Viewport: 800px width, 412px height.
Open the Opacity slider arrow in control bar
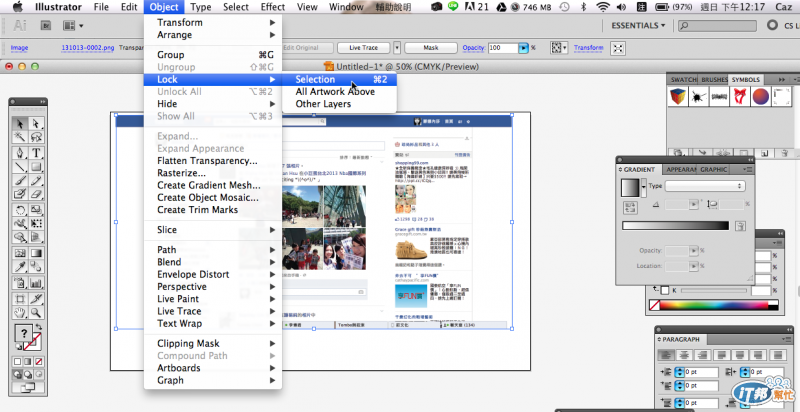tap(523, 48)
